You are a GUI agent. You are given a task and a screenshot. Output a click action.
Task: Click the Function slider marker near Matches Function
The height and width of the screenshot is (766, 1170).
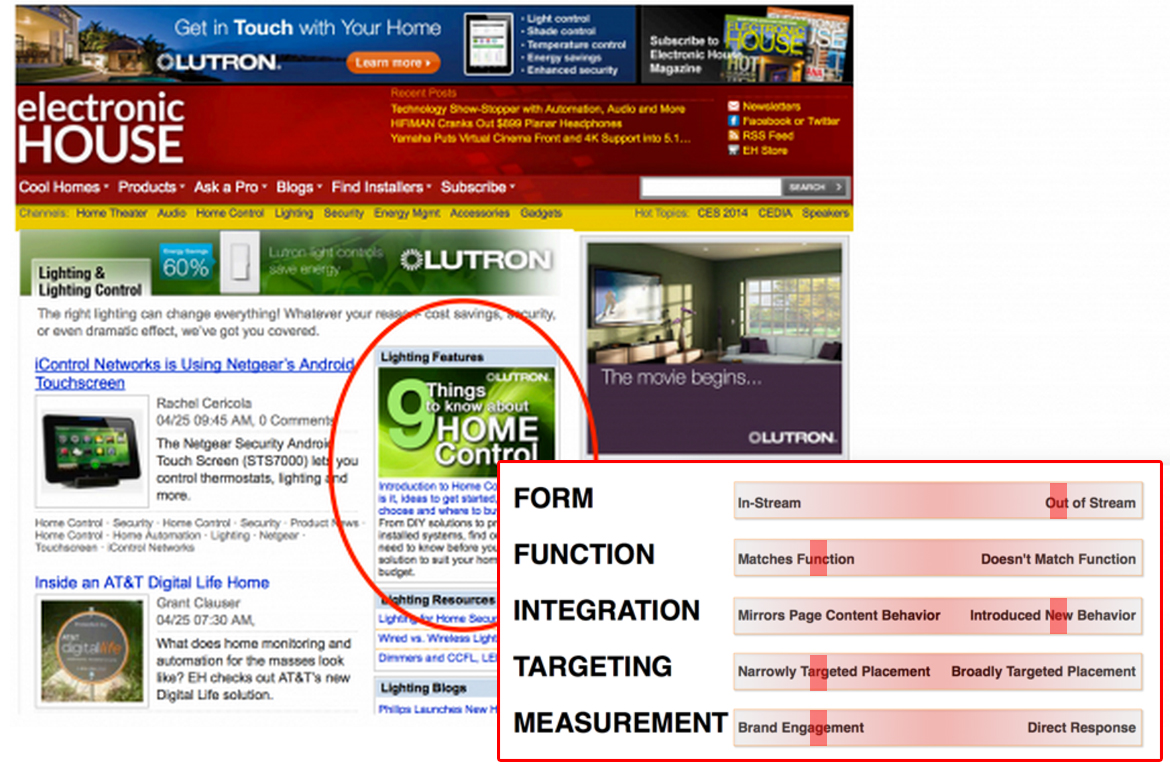(x=818, y=558)
